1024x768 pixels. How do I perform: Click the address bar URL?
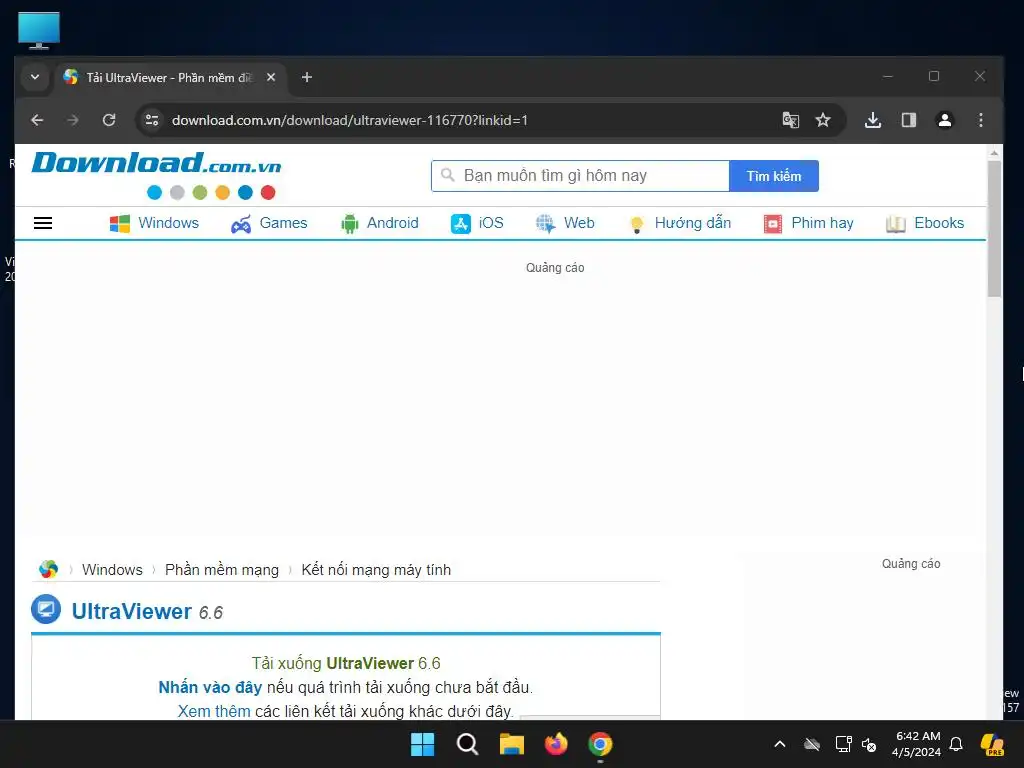[349, 120]
